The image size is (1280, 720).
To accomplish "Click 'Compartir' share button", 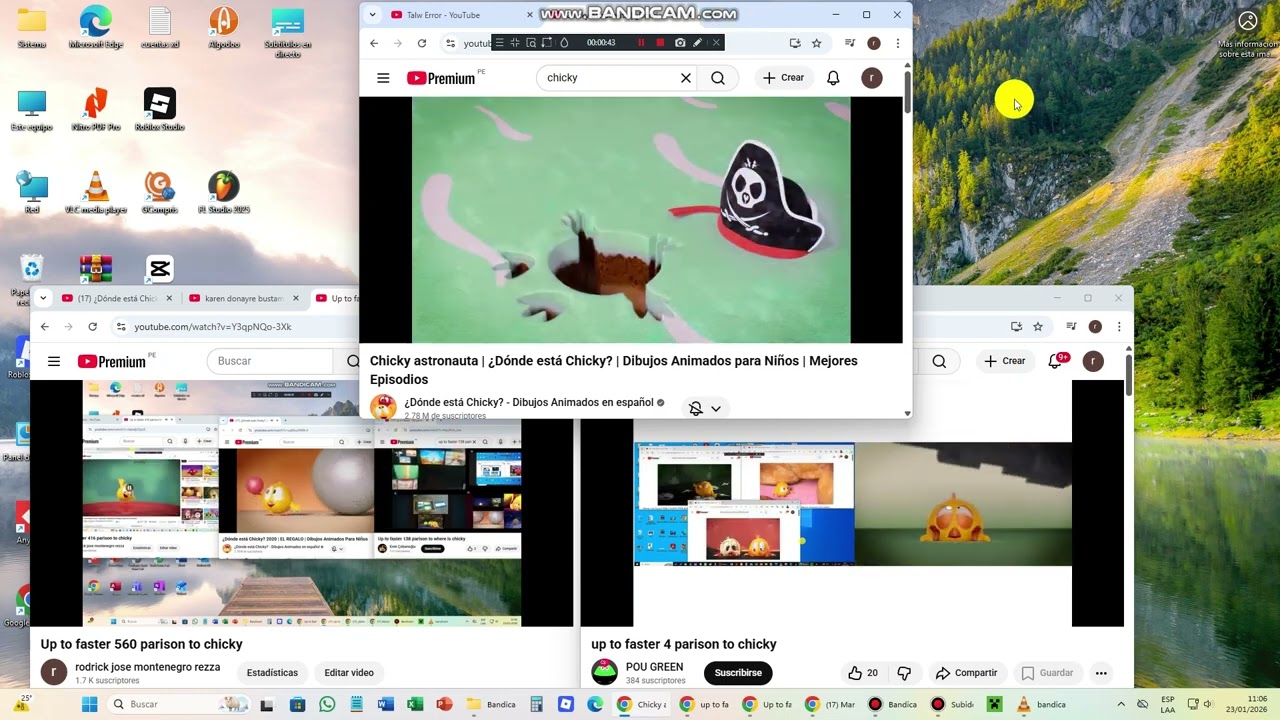I will (966, 673).
